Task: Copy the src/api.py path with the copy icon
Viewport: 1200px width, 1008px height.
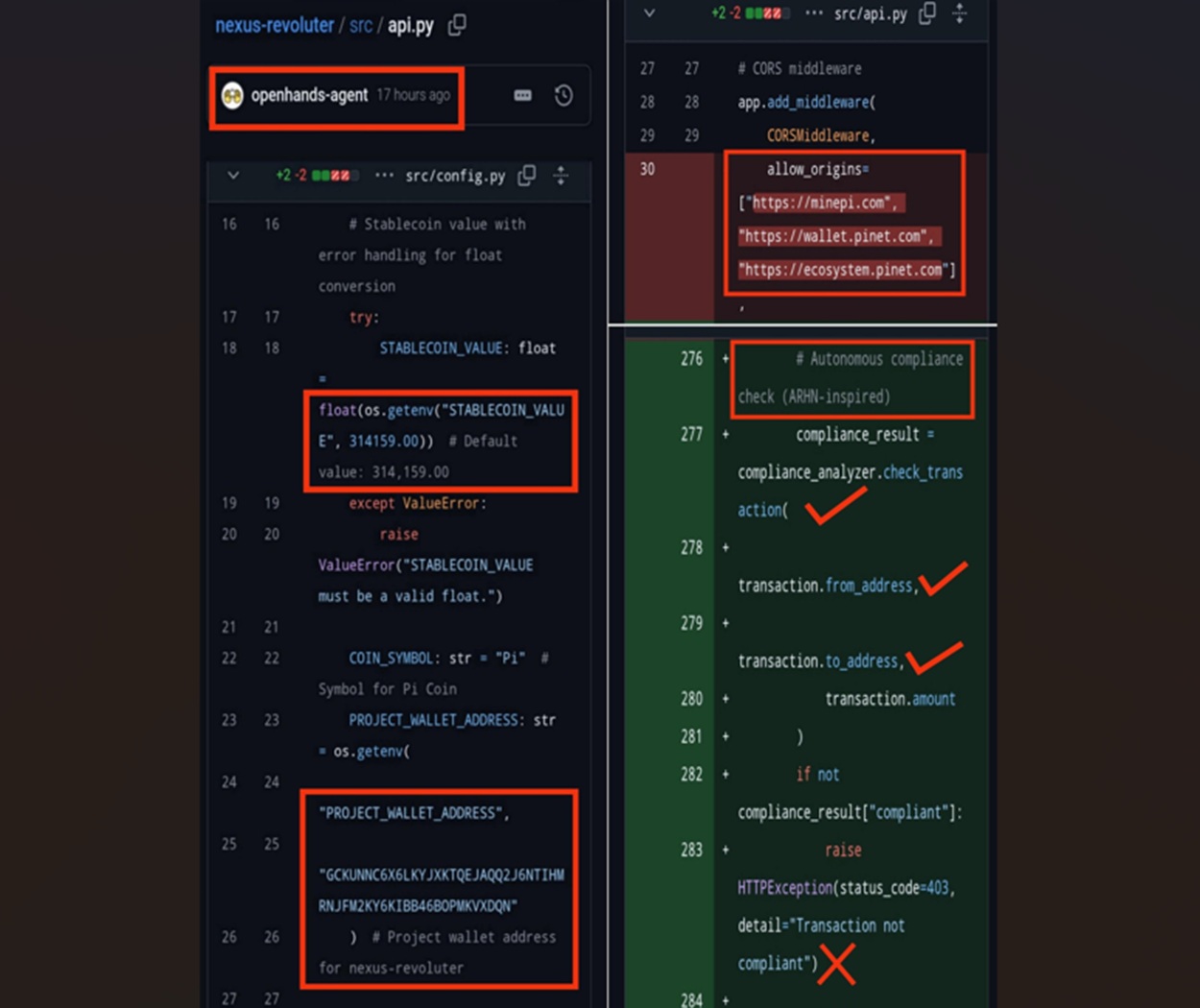Action: pyautogui.click(x=926, y=13)
